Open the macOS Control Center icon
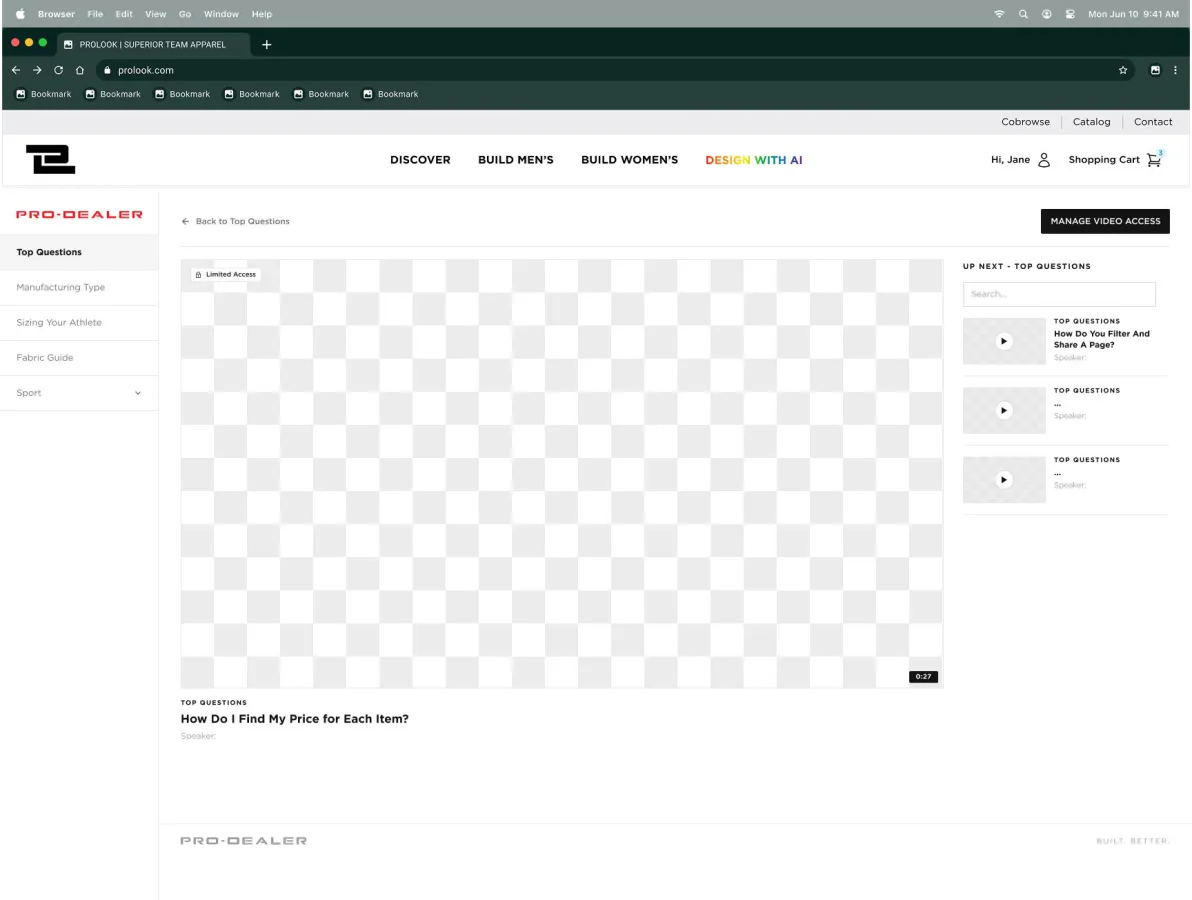 click(1070, 14)
